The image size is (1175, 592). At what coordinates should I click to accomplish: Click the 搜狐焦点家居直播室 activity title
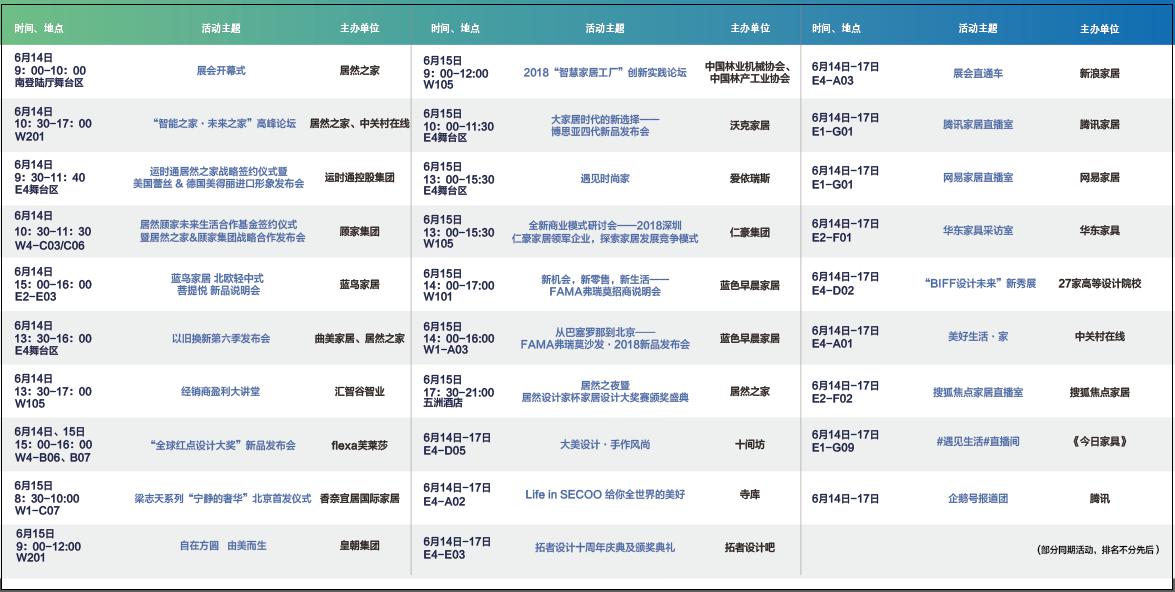point(978,392)
